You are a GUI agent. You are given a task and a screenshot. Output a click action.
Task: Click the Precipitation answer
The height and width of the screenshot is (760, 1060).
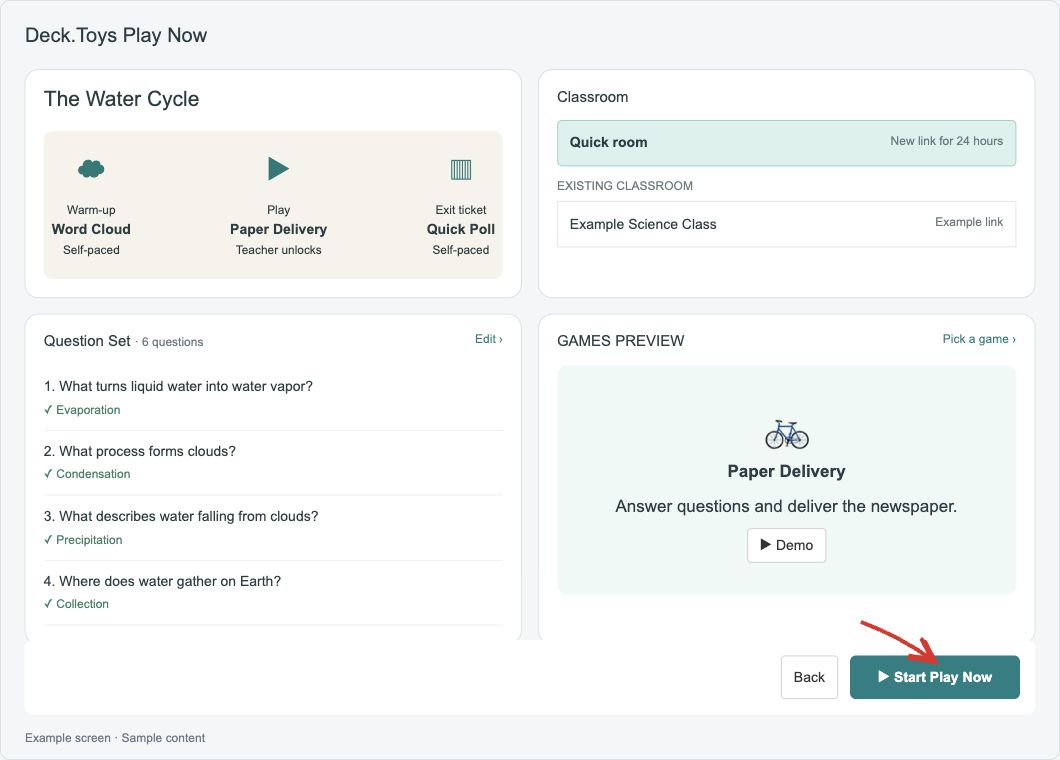point(83,540)
